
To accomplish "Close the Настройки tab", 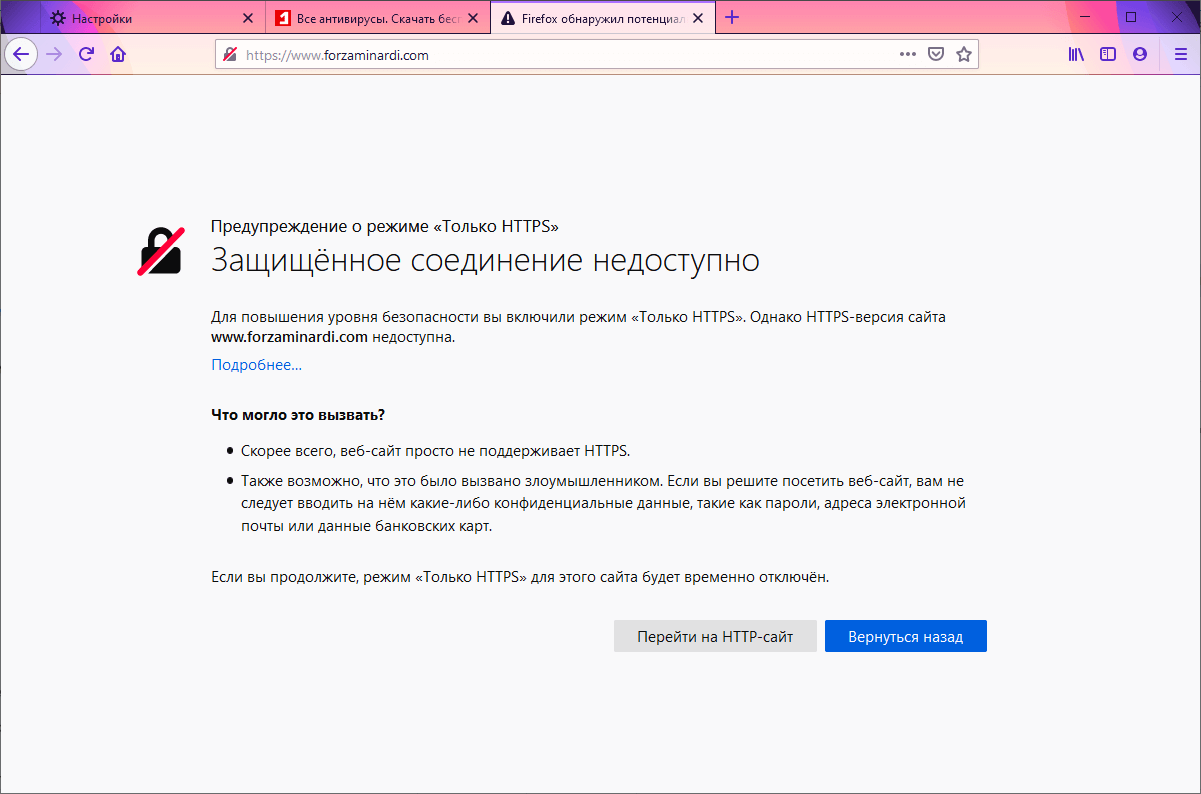I will (249, 17).
